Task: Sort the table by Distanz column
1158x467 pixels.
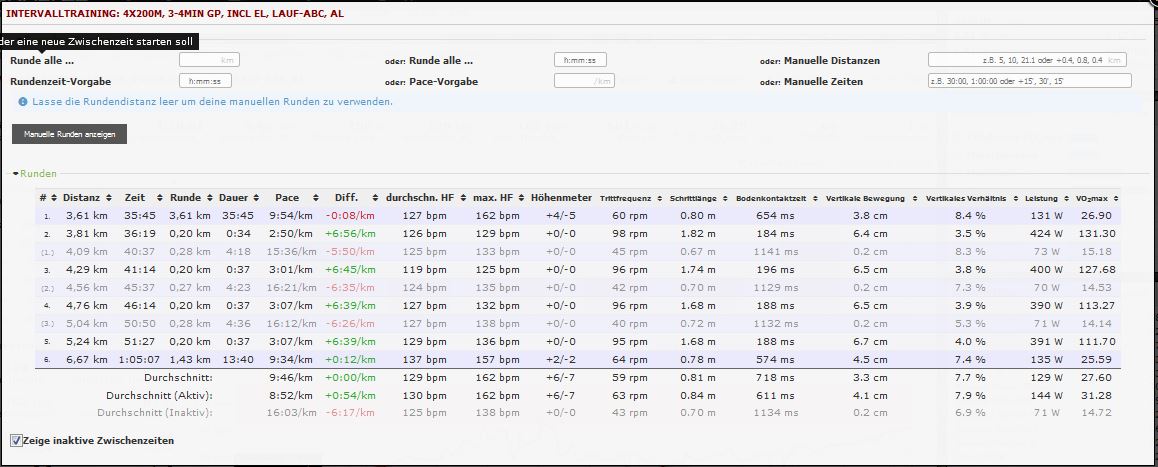Action: [81, 198]
